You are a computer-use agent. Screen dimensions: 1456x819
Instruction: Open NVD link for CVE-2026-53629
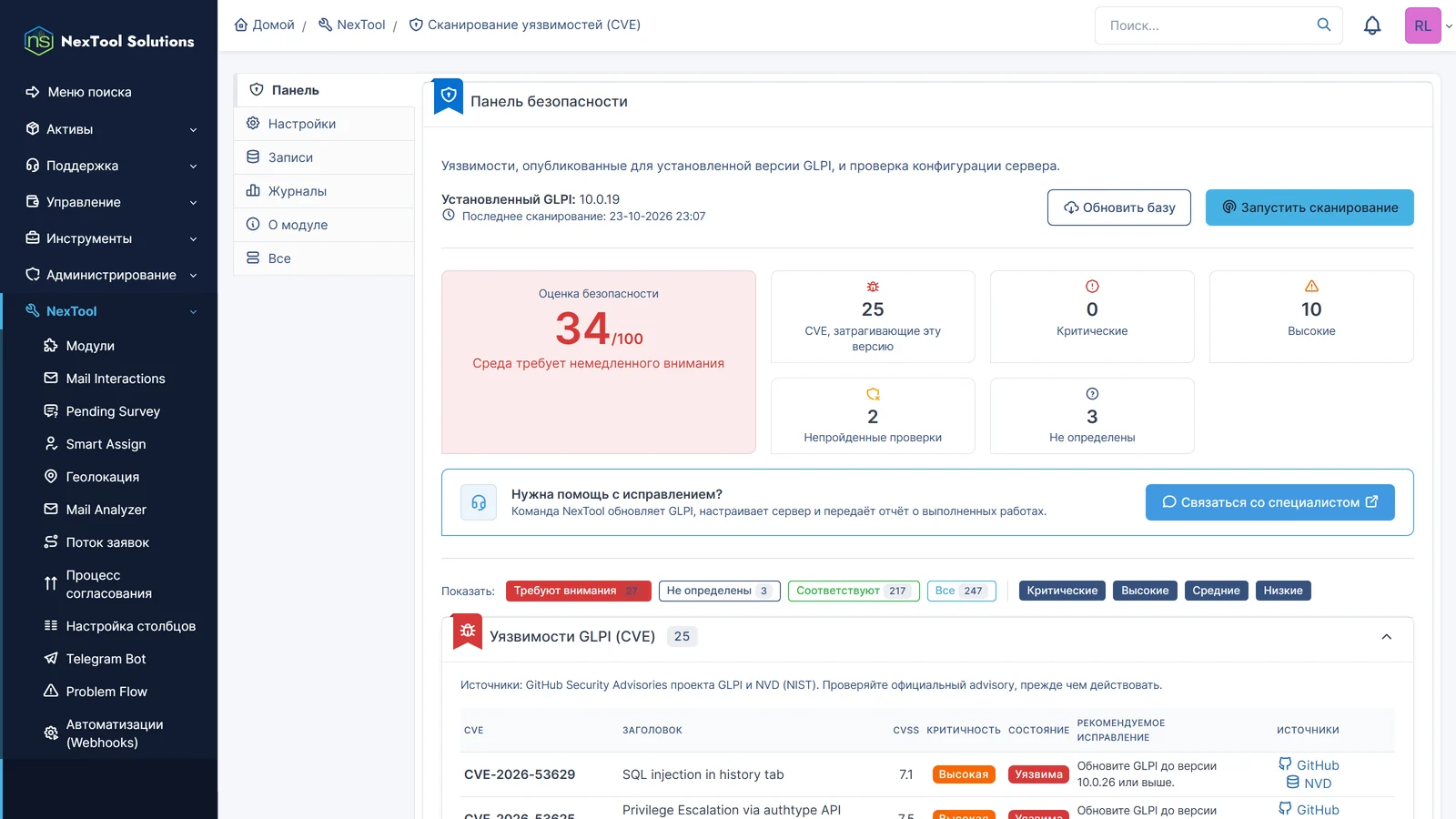1309,783
